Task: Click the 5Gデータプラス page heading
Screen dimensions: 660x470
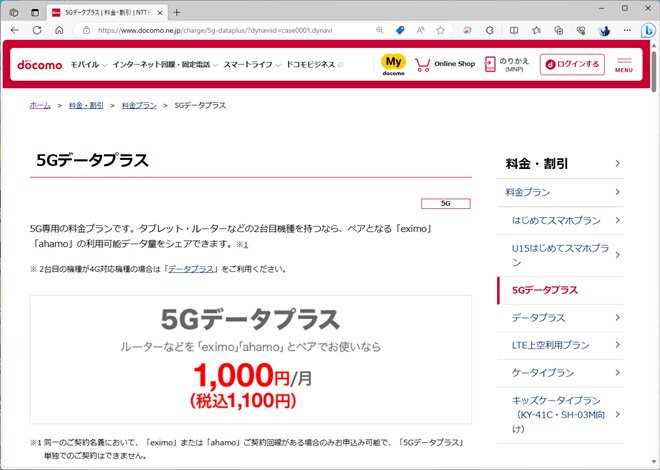Action: tap(93, 160)
